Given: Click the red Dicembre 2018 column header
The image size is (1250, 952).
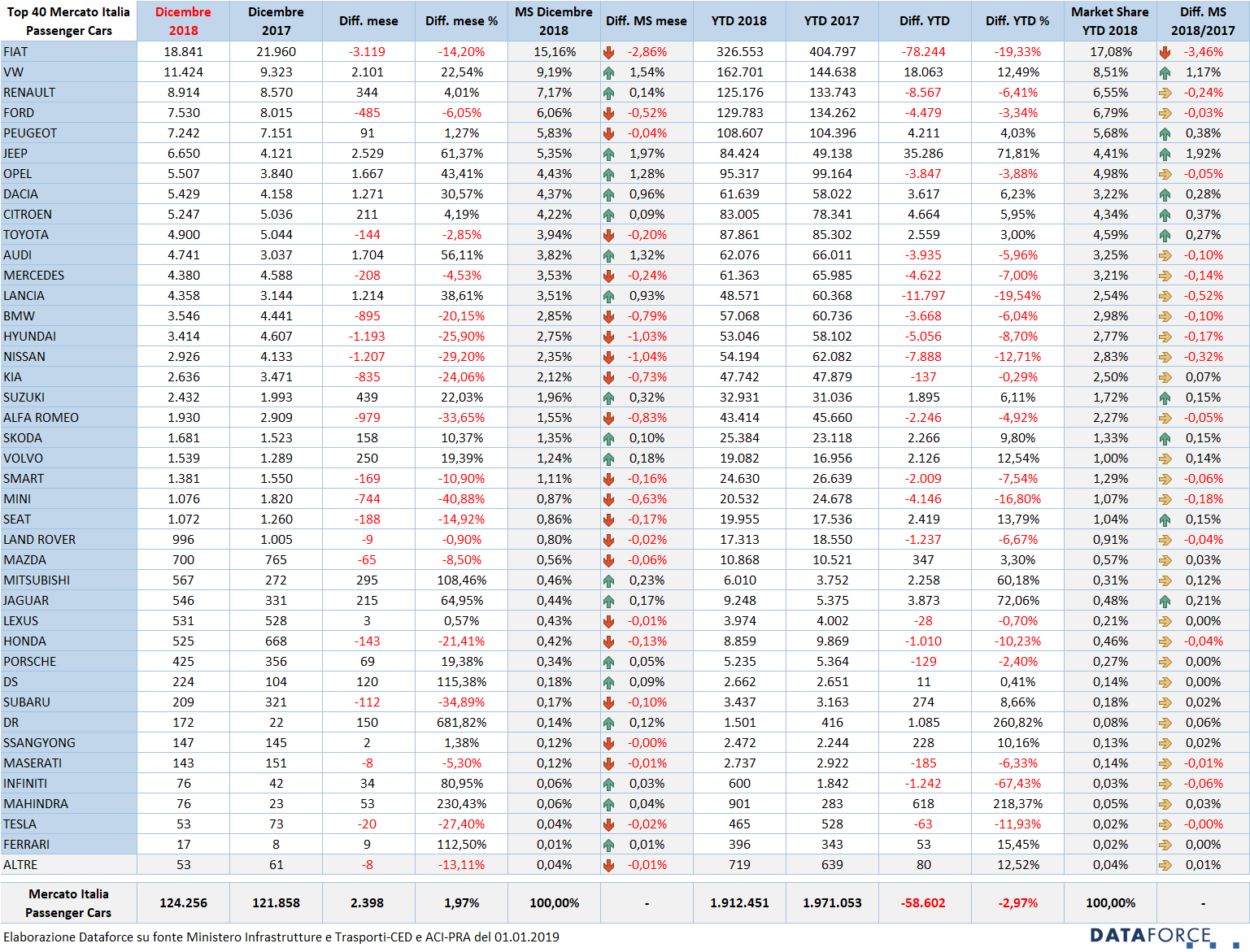Looking at the screenshot, I should click(x=183, y=21).
